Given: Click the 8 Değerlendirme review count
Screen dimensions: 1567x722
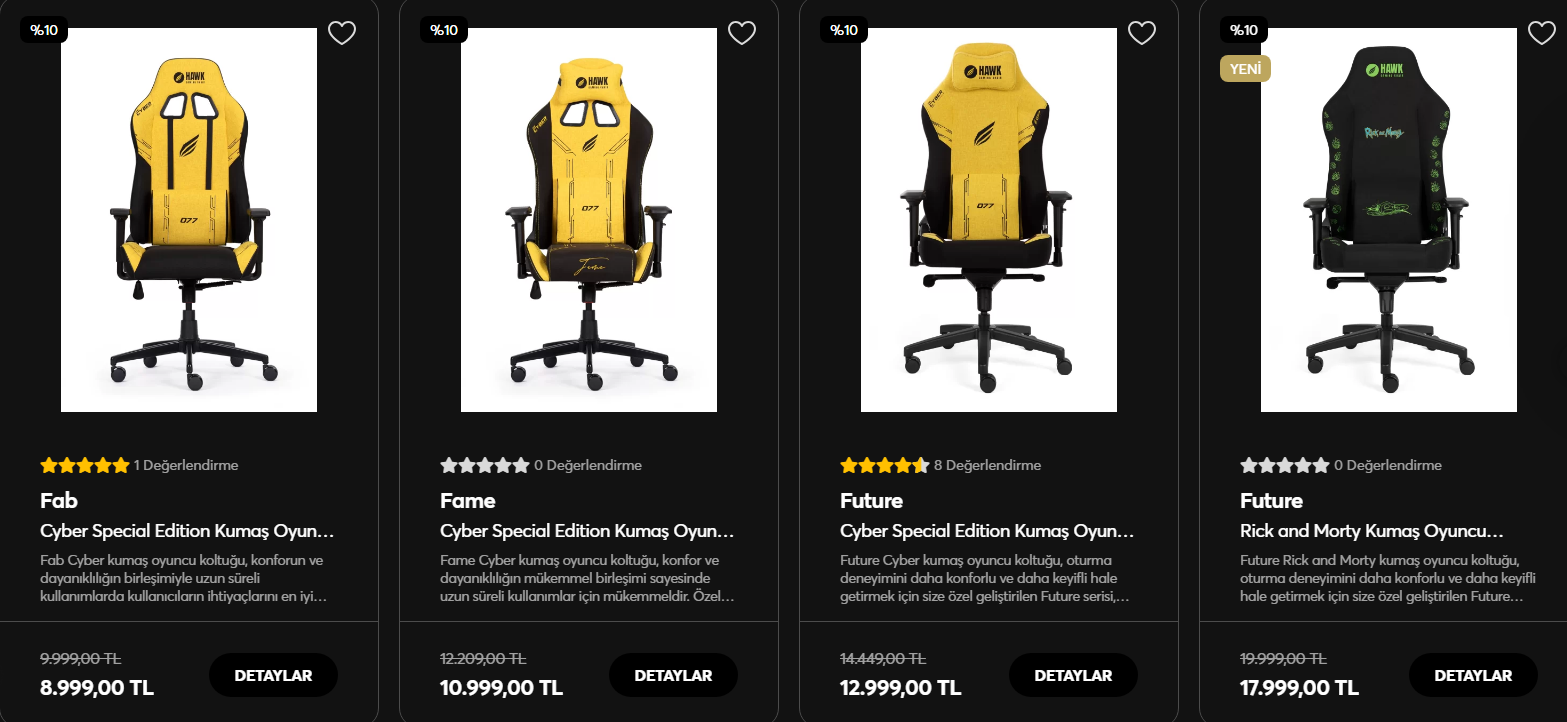Looking at the screenshot, I should coord(987,465).
